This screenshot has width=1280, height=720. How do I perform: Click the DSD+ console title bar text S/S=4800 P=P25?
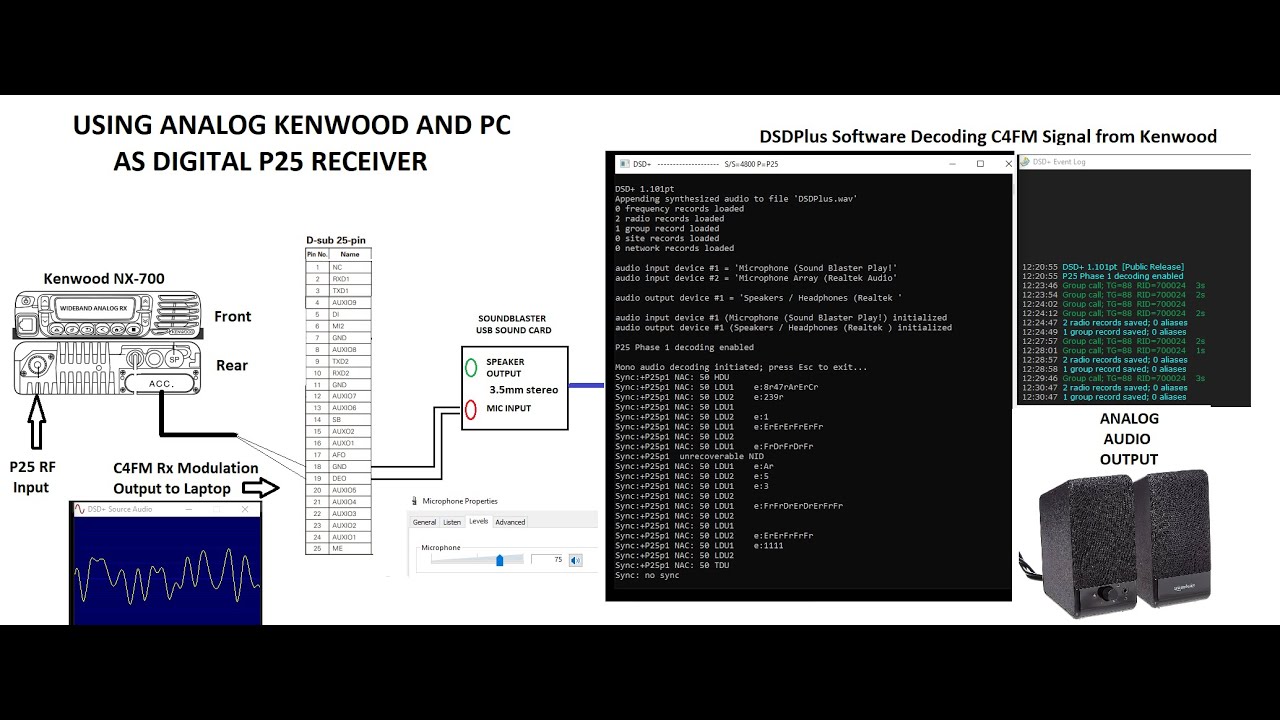[x=751, y=163]
